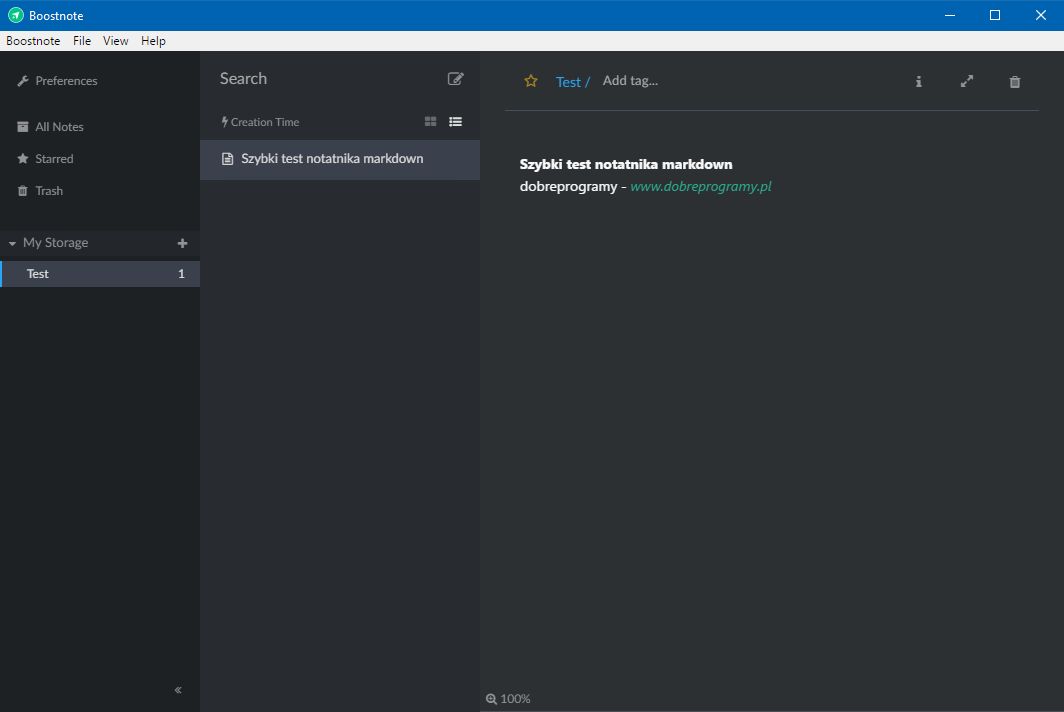Minimize the Boostnote window
Image resolution: width=1064 pixels, height=712 pixels.
pyautogui.click(x=950, y=15)
